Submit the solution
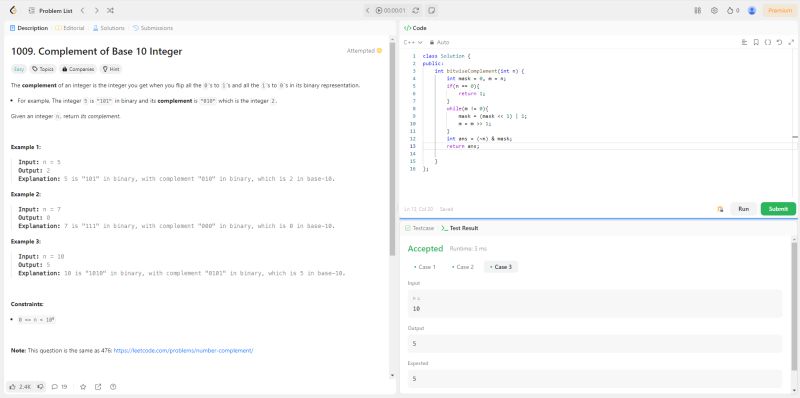The height and width of the screenshot is (398, 800). click(778, 209)
